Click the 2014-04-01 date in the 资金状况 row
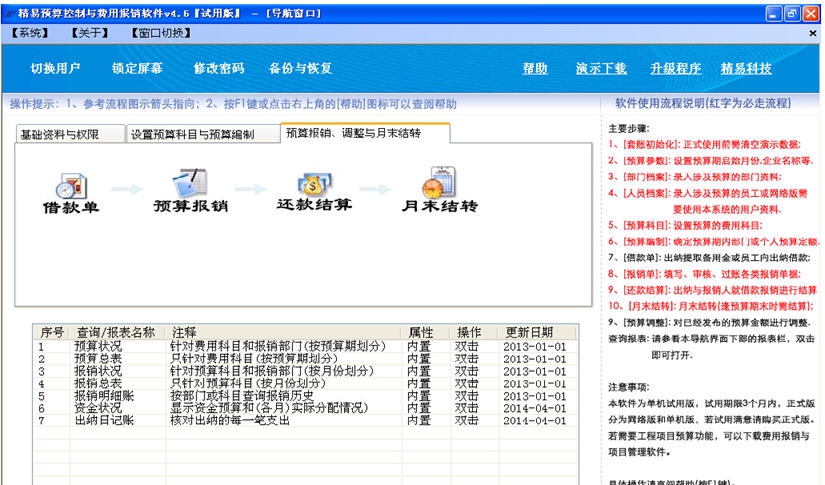This screenshot has width=825, height=485. click(x=535, y=408)
